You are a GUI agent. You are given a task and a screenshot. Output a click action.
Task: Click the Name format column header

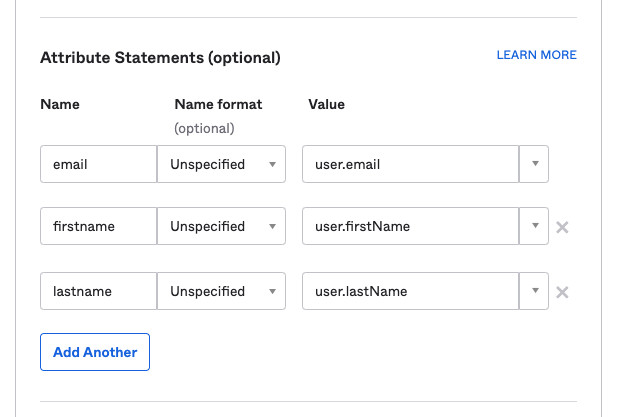click(218, 104)
